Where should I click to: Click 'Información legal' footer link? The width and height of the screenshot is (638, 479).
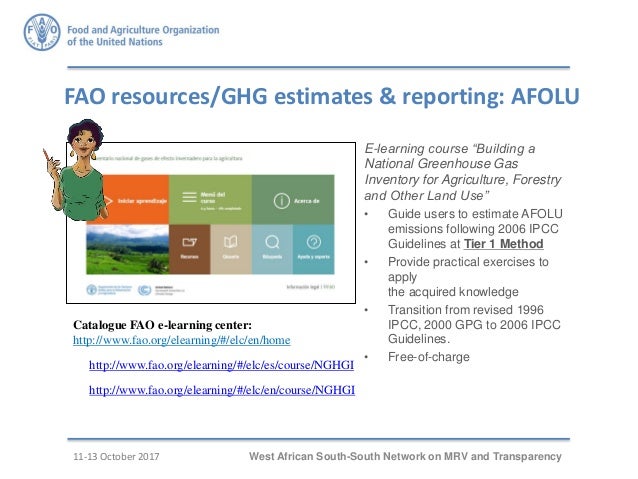point(303,287)
